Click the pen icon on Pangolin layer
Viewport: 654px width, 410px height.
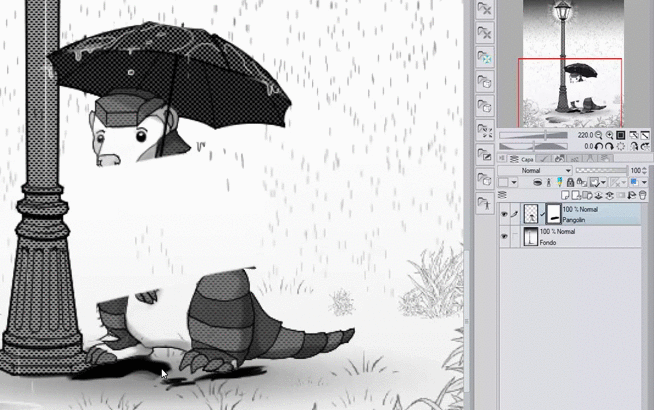click(x=515, y=214)
